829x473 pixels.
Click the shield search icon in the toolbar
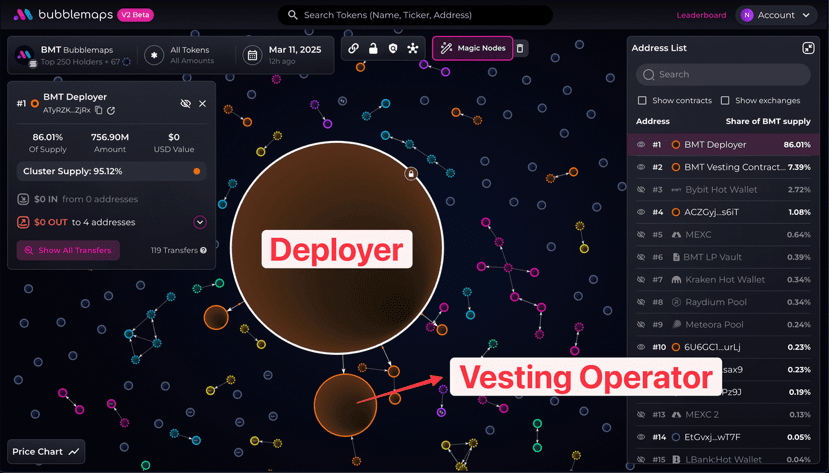tap(393, 48)
